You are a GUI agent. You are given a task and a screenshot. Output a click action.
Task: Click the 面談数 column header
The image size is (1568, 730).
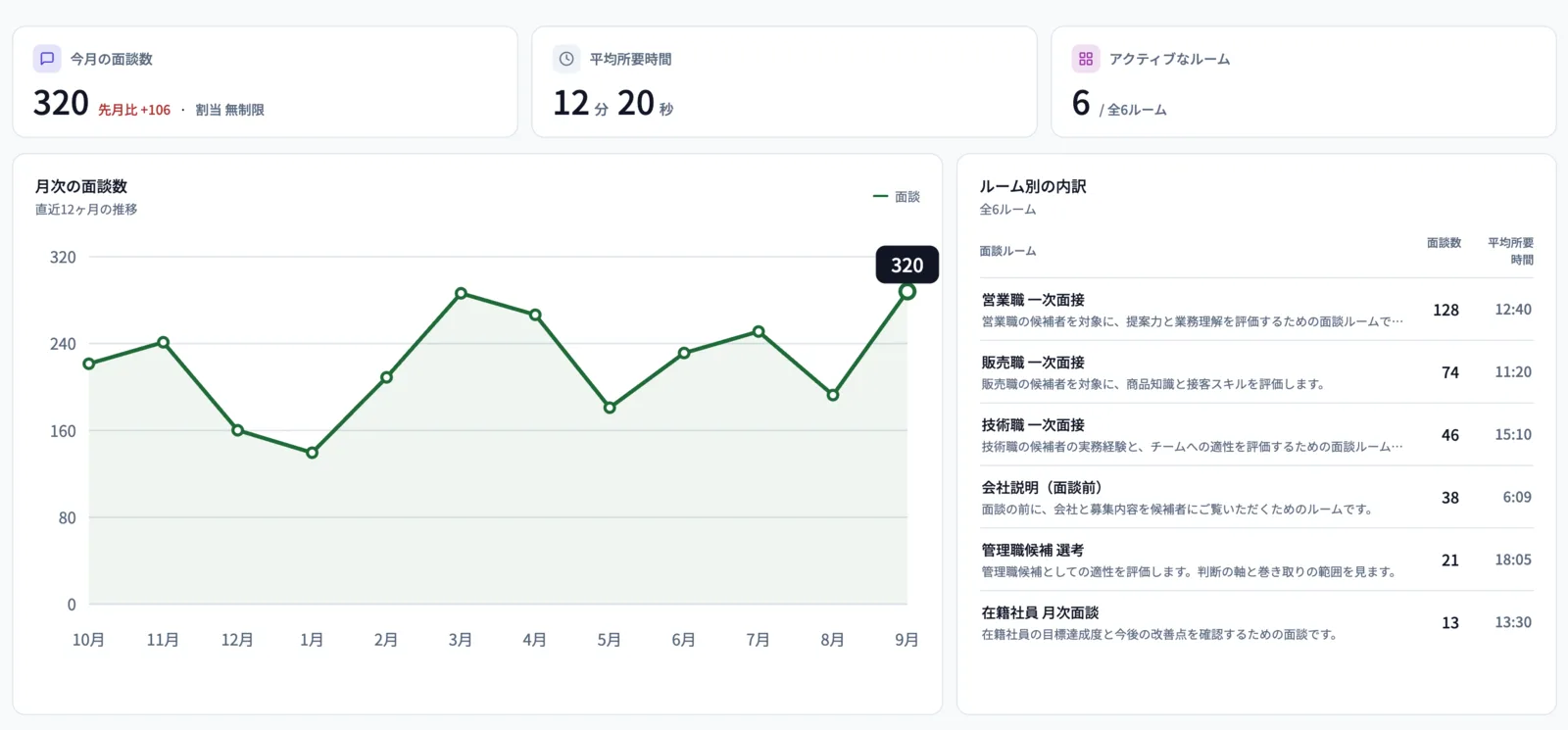click(x=1444, y=243)
